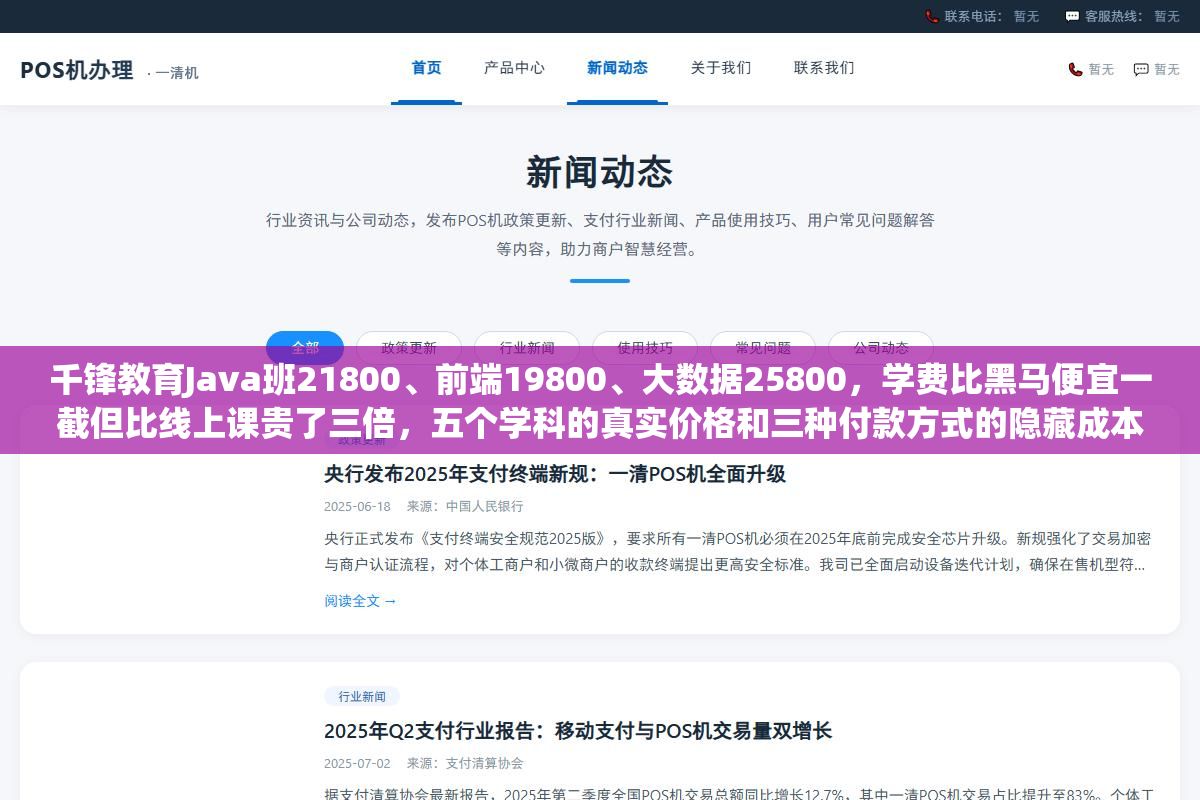The image size is (1200, 800).
Task: Click the phone icon in the top bar
Action: tap(932, 16)
